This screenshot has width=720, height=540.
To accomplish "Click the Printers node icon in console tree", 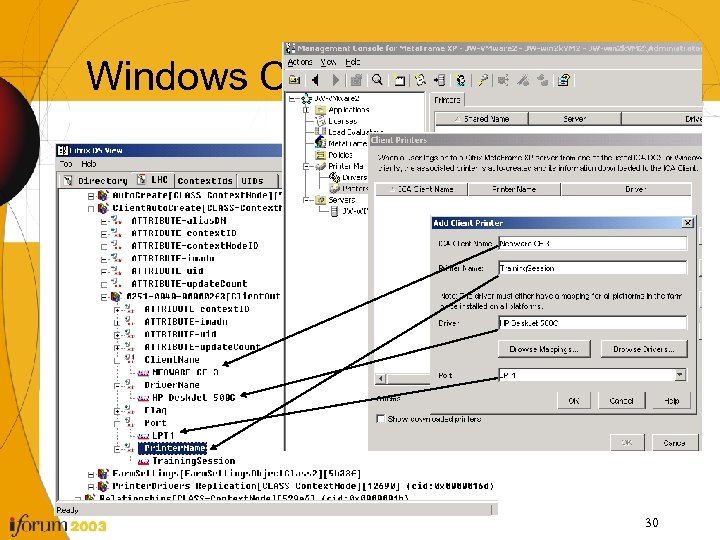I will 335,188.
